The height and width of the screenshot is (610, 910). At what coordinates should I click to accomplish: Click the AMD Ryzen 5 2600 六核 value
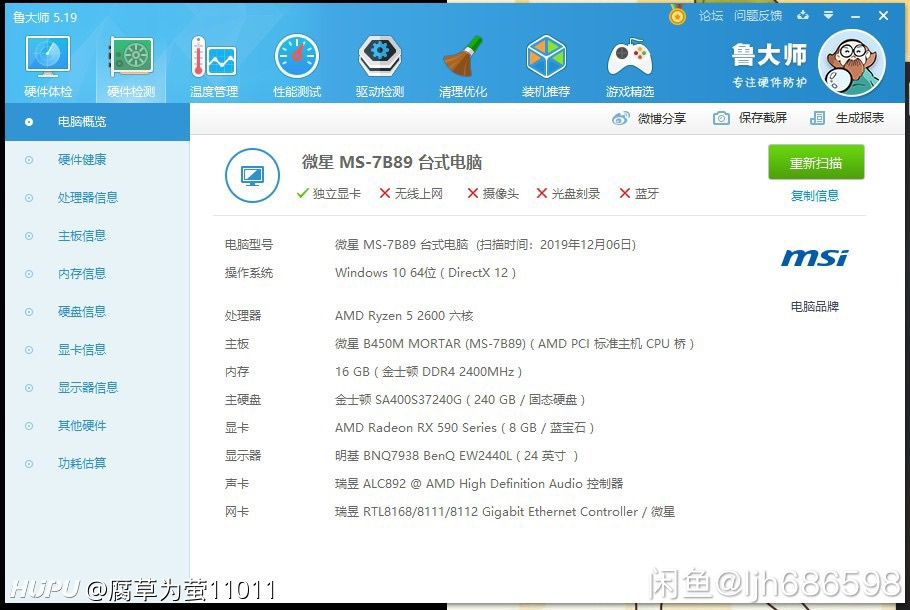click(404, 316)
